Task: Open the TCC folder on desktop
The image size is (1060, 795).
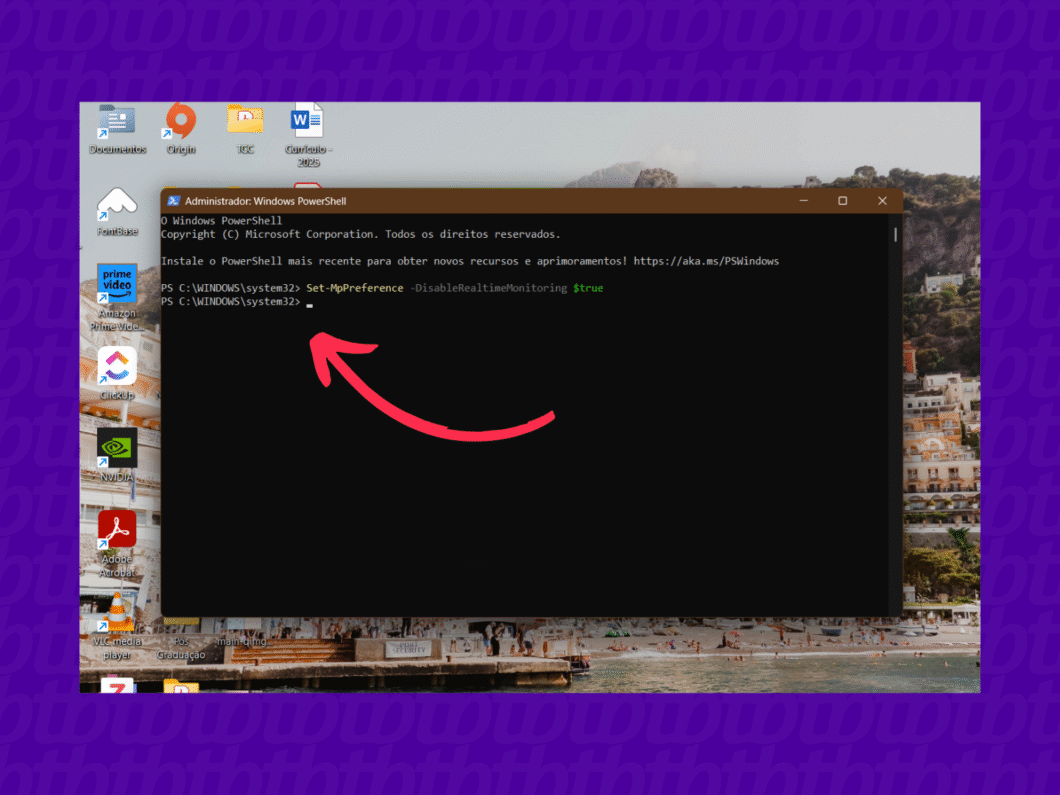Action: click(245, 128)
